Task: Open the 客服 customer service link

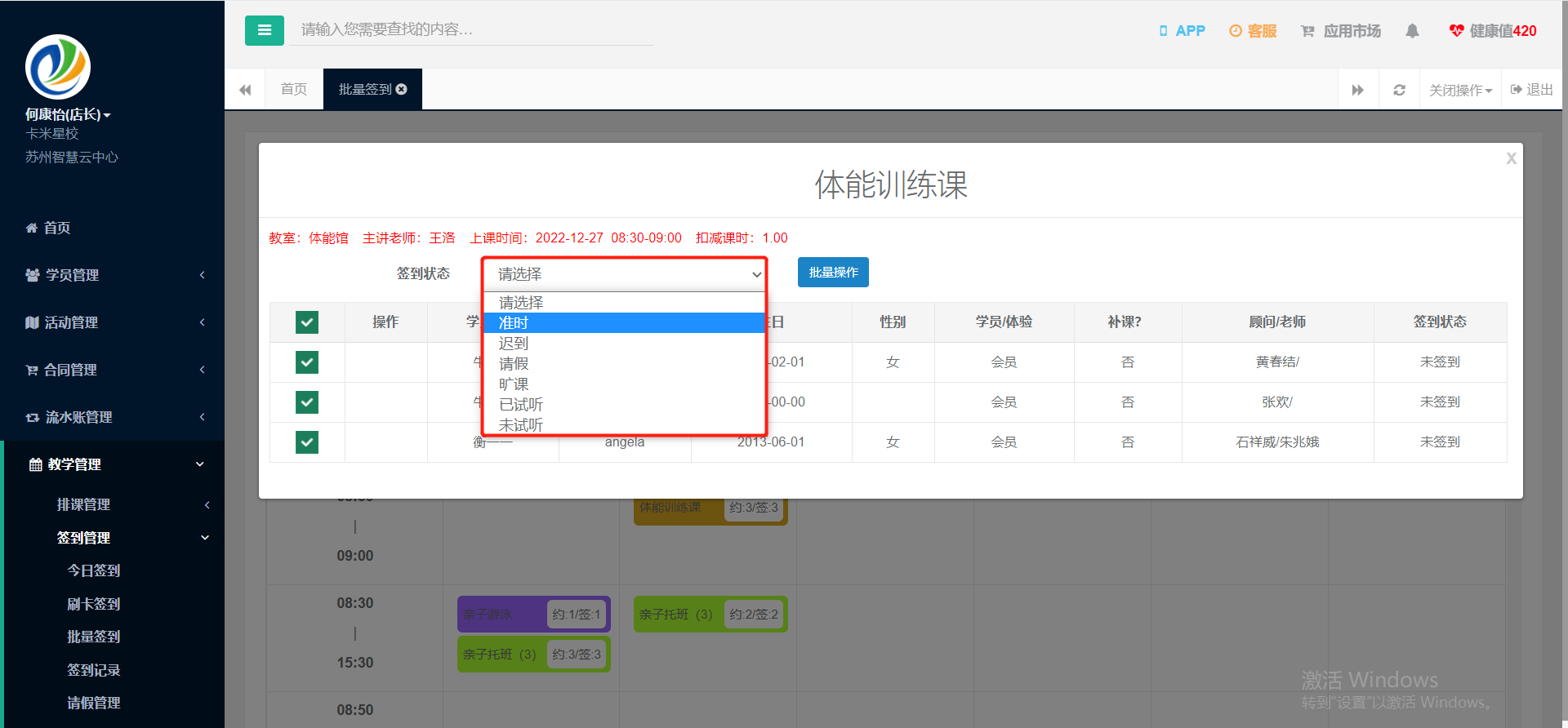Action: tap(1253, 31)
